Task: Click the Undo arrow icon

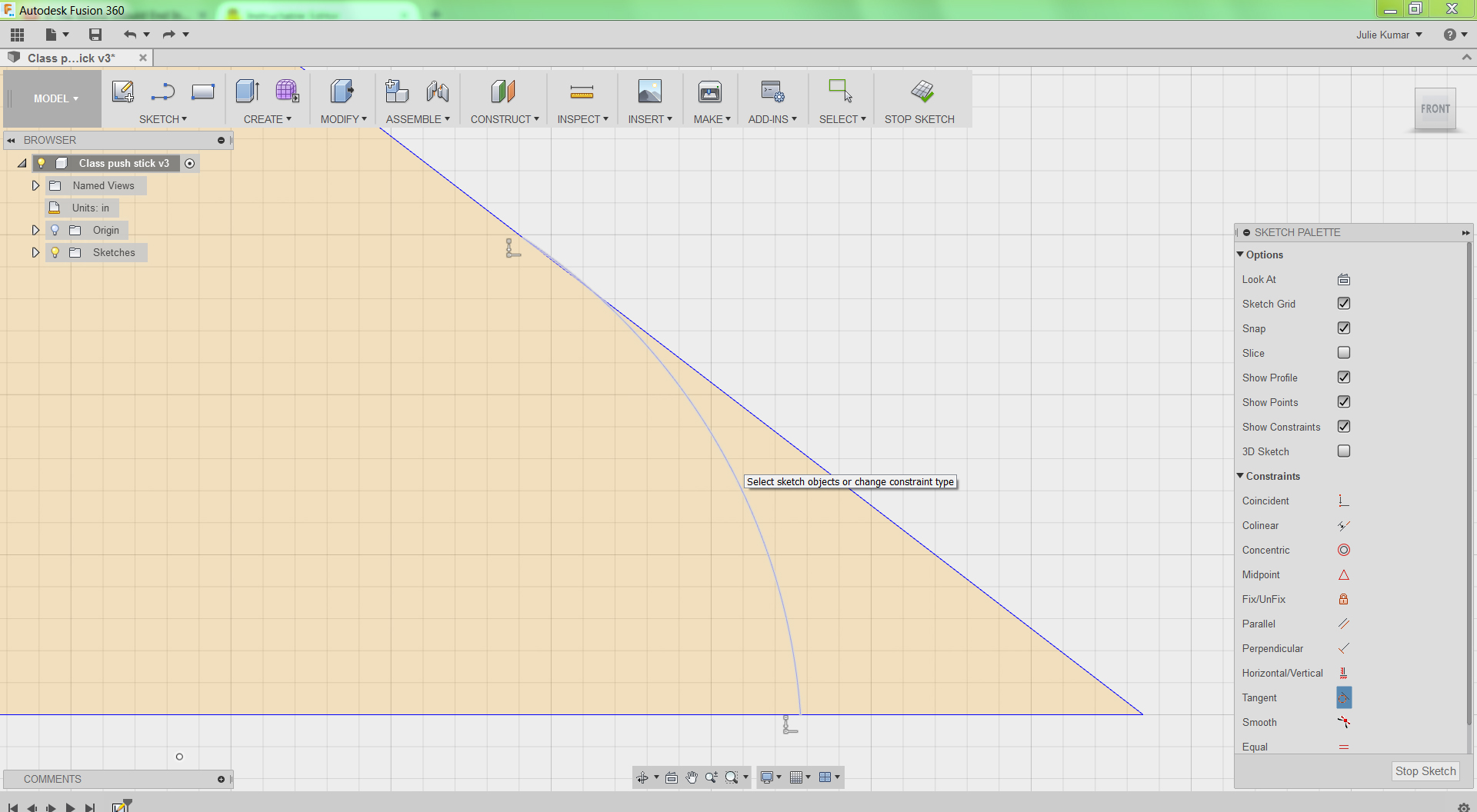Action: tap(130, 35)
